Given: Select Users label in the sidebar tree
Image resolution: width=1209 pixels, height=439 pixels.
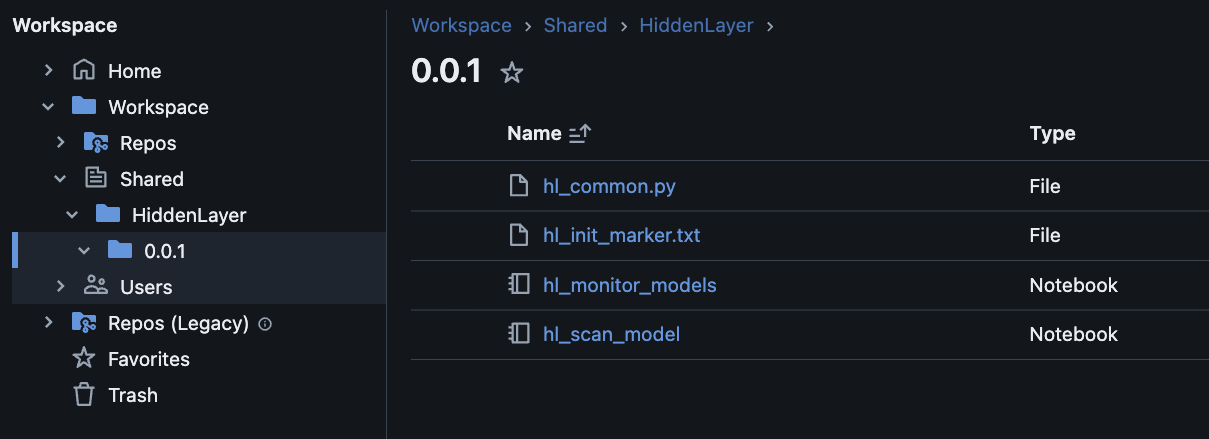Looking at the screenshot, I should tap(146, 287).
